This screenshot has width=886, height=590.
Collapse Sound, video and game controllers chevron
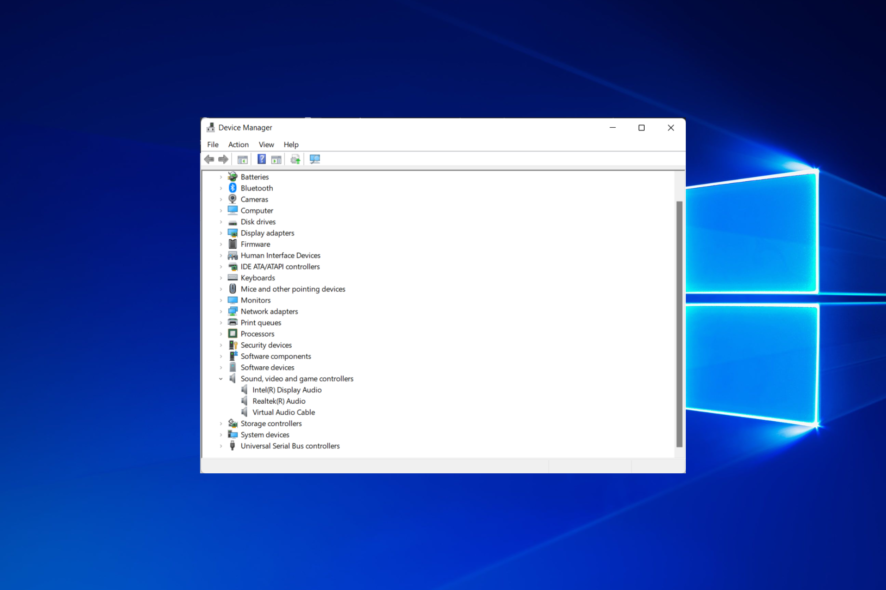tap(221, 379)
